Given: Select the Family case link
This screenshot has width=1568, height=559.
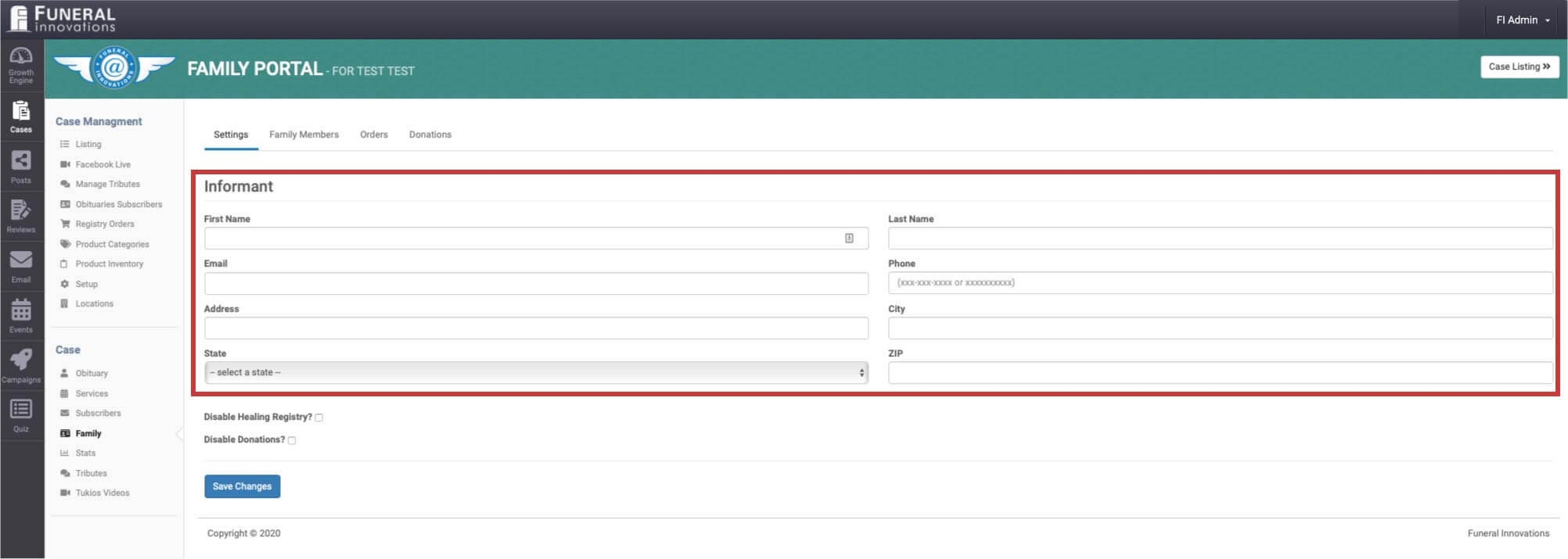Looking at the screenshot, I should (88, 434).
